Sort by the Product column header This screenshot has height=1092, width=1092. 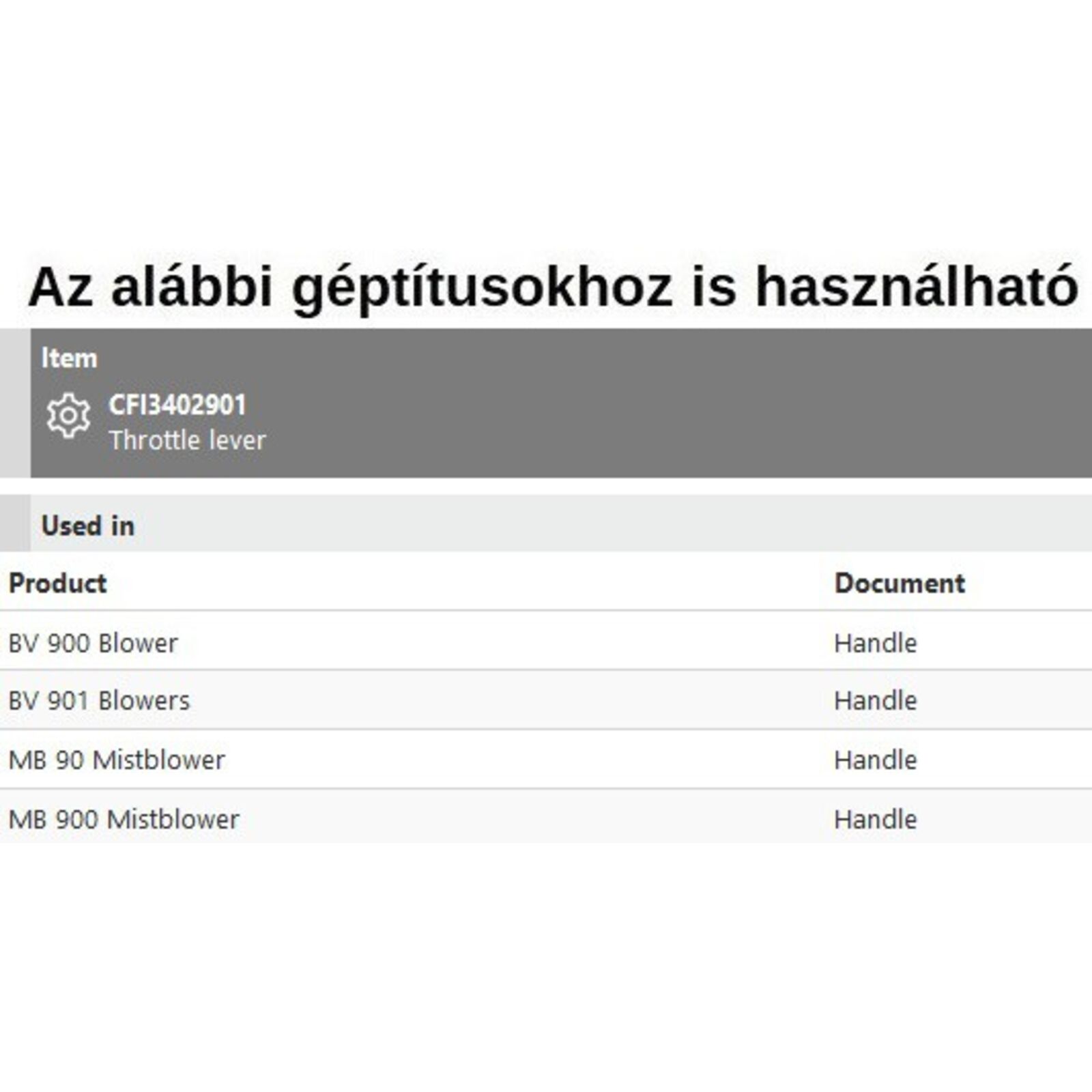click(x=58, y=583)
